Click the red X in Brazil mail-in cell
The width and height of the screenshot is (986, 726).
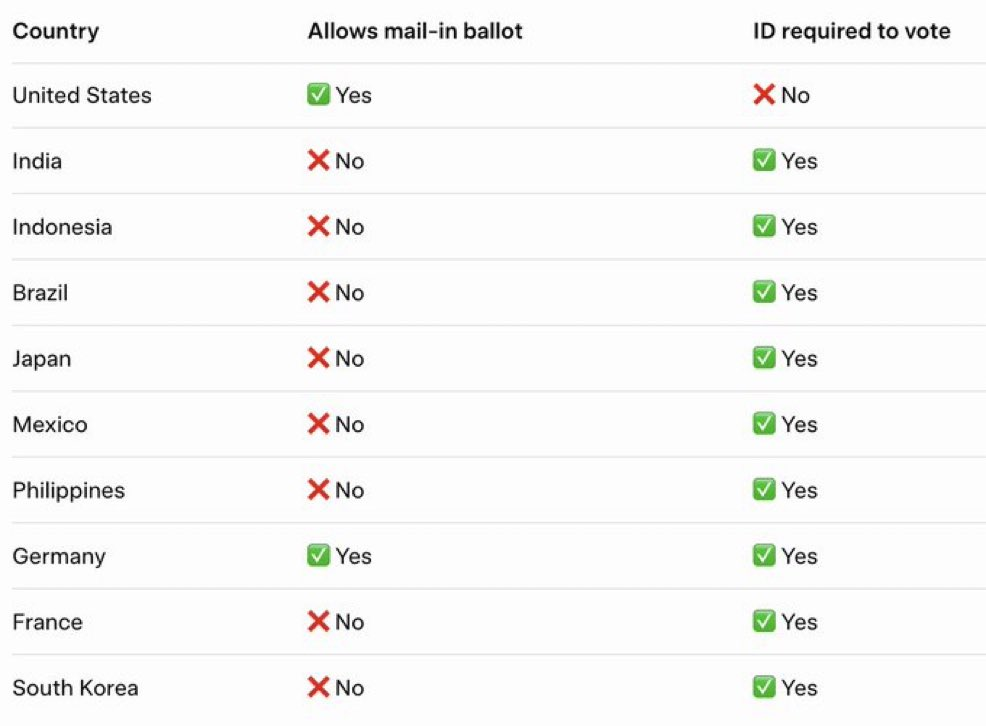pyautogui.click(x=319, y=293)
